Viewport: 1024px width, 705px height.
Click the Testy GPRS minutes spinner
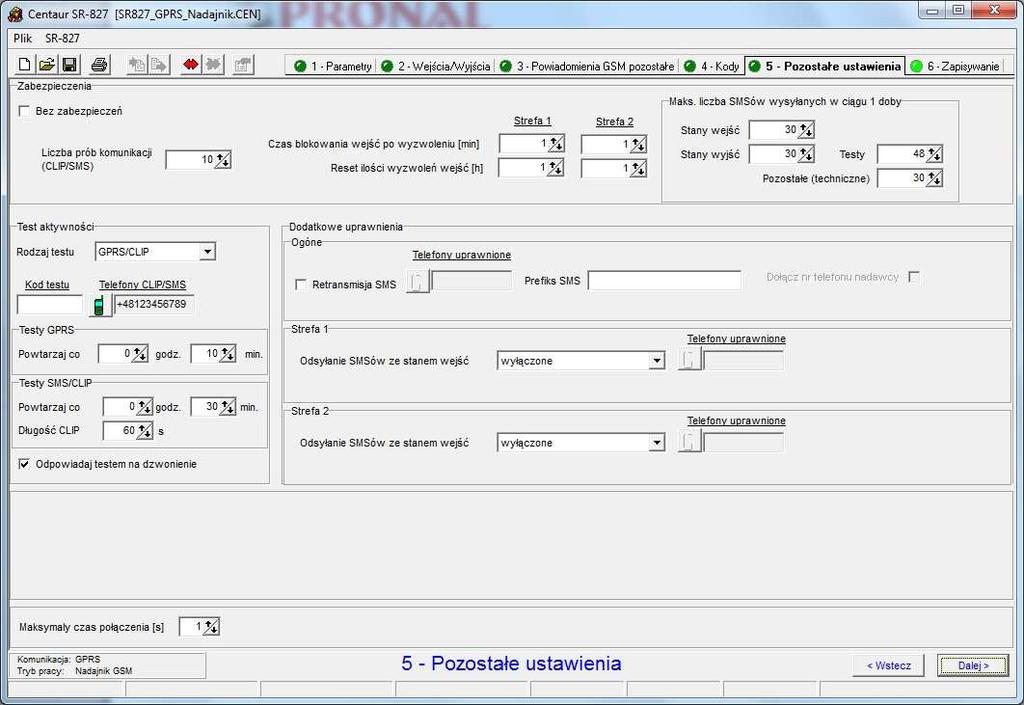click(x=227, y=354)
